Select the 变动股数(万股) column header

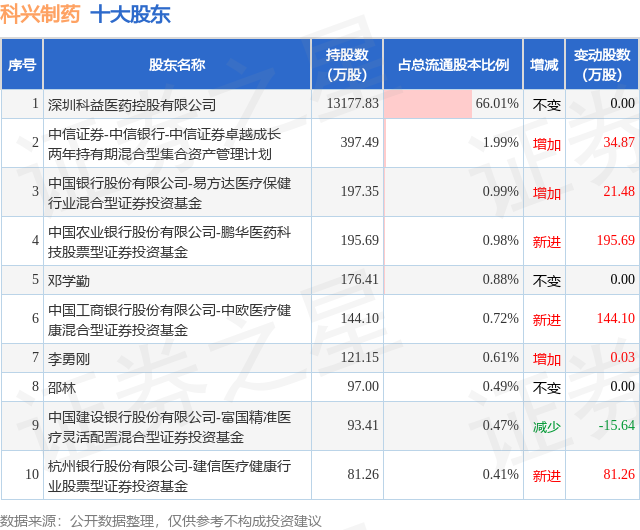click(x=602, y=65)
